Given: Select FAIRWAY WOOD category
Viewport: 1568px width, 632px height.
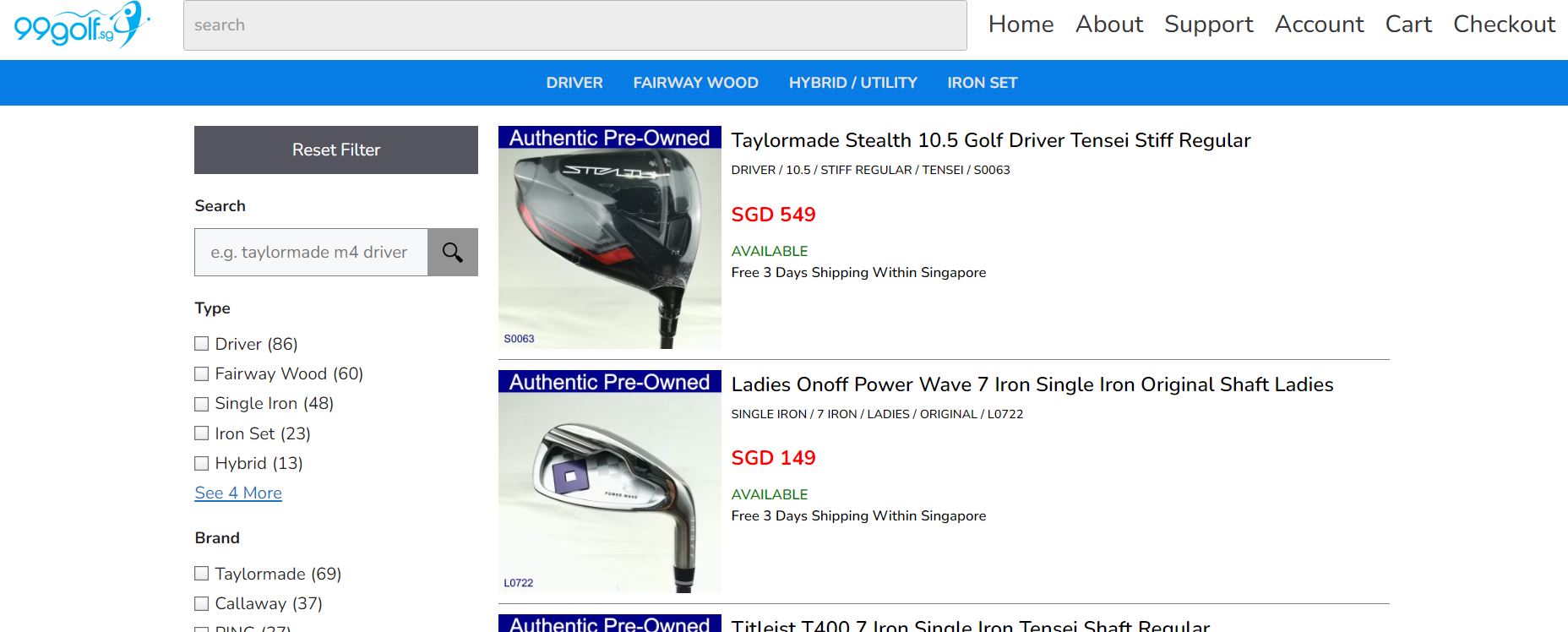Looking at the screenshot, I should (x=695, y=83).
